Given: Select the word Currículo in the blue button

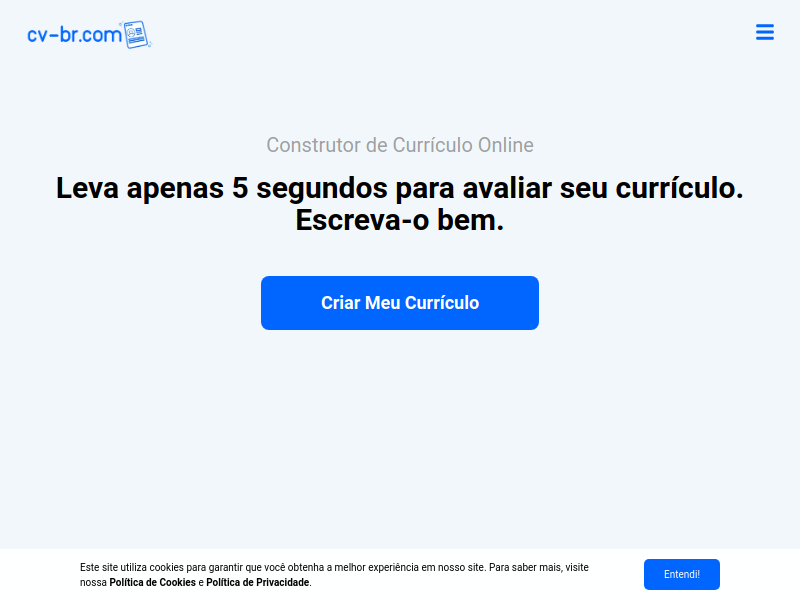Looking at the screenshot, I should (x=442, y=303).
